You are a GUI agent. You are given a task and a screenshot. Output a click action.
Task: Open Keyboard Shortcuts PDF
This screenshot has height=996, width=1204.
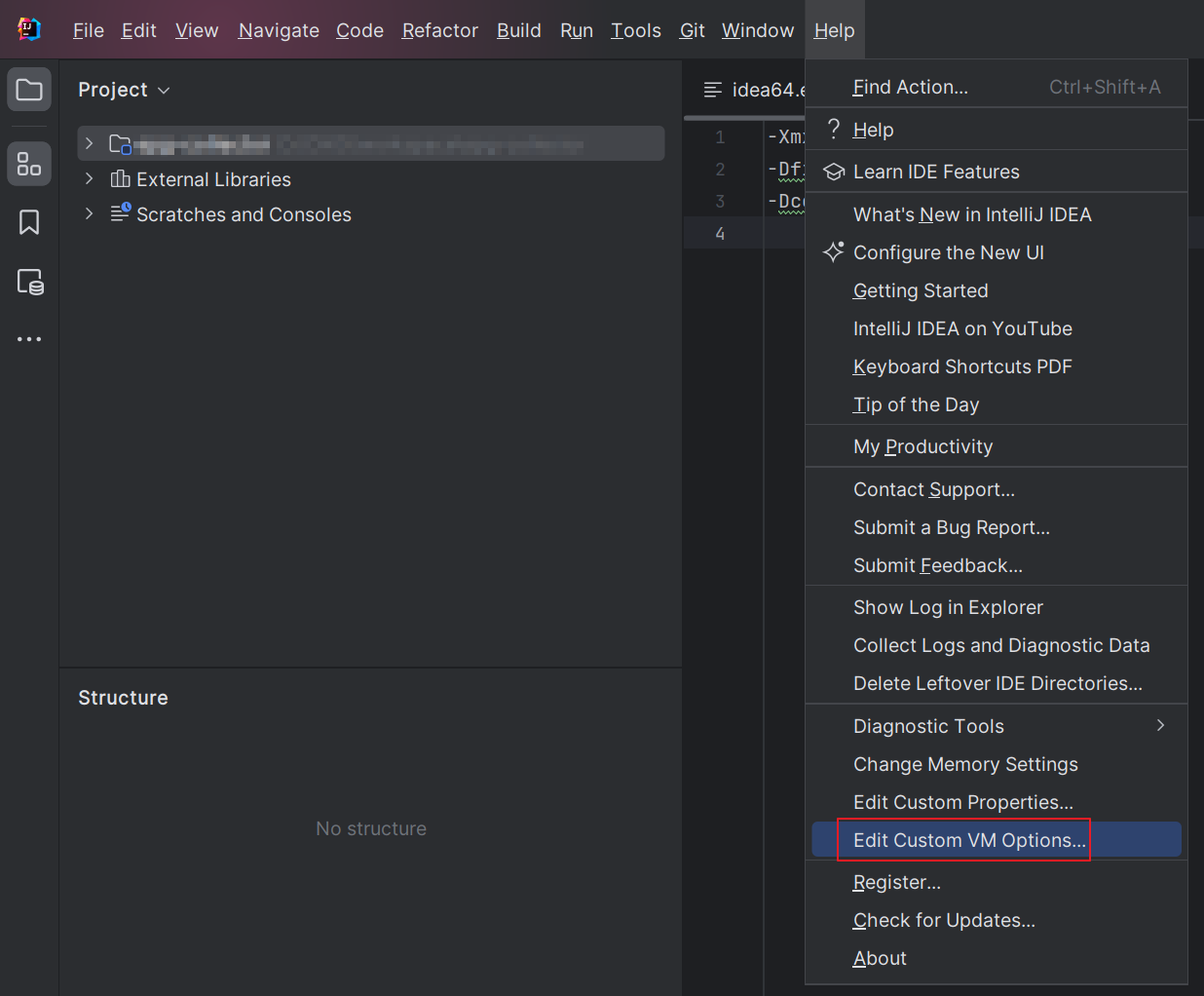pos(997,366)
